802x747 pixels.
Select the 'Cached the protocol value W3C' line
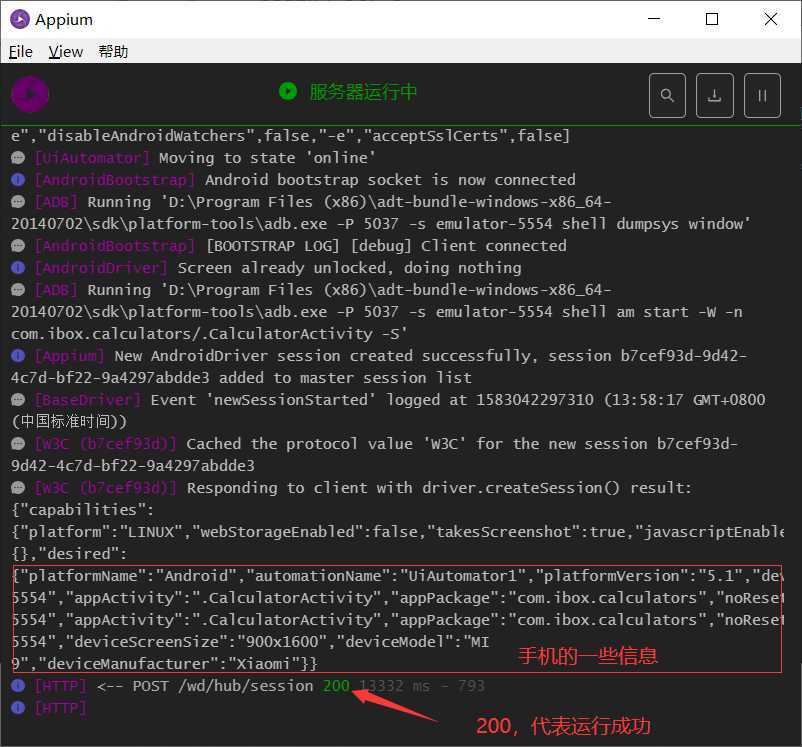point(374,455)
